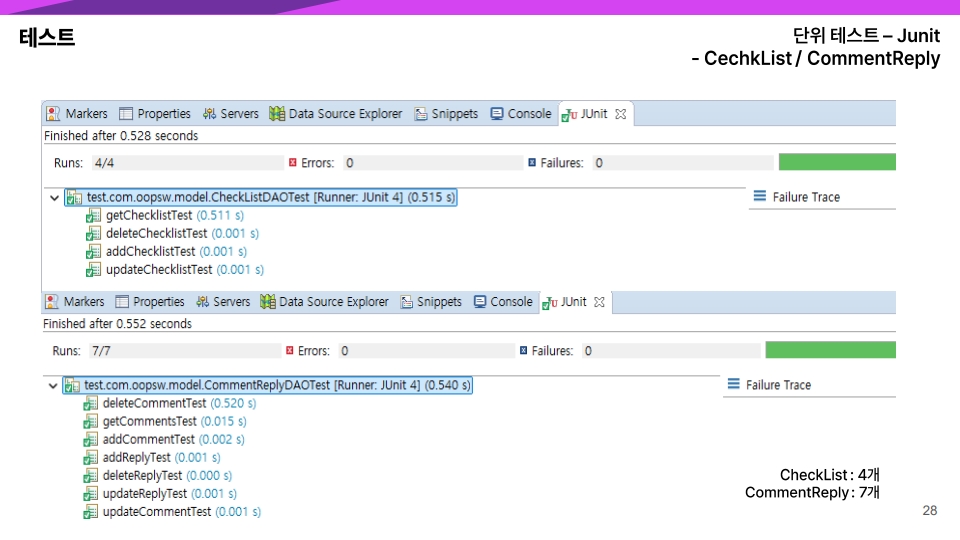Open the upper Markers tab

click(x=77, y=114)
